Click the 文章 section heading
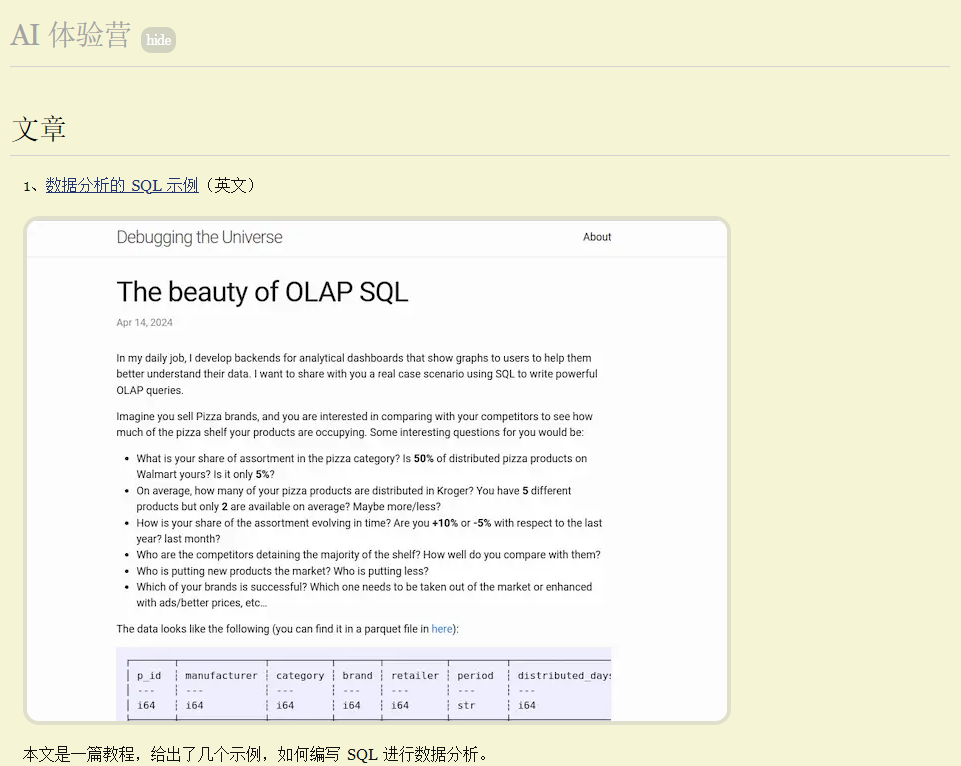This screenshot has width=961, height=766. click(x=39, y=129)
